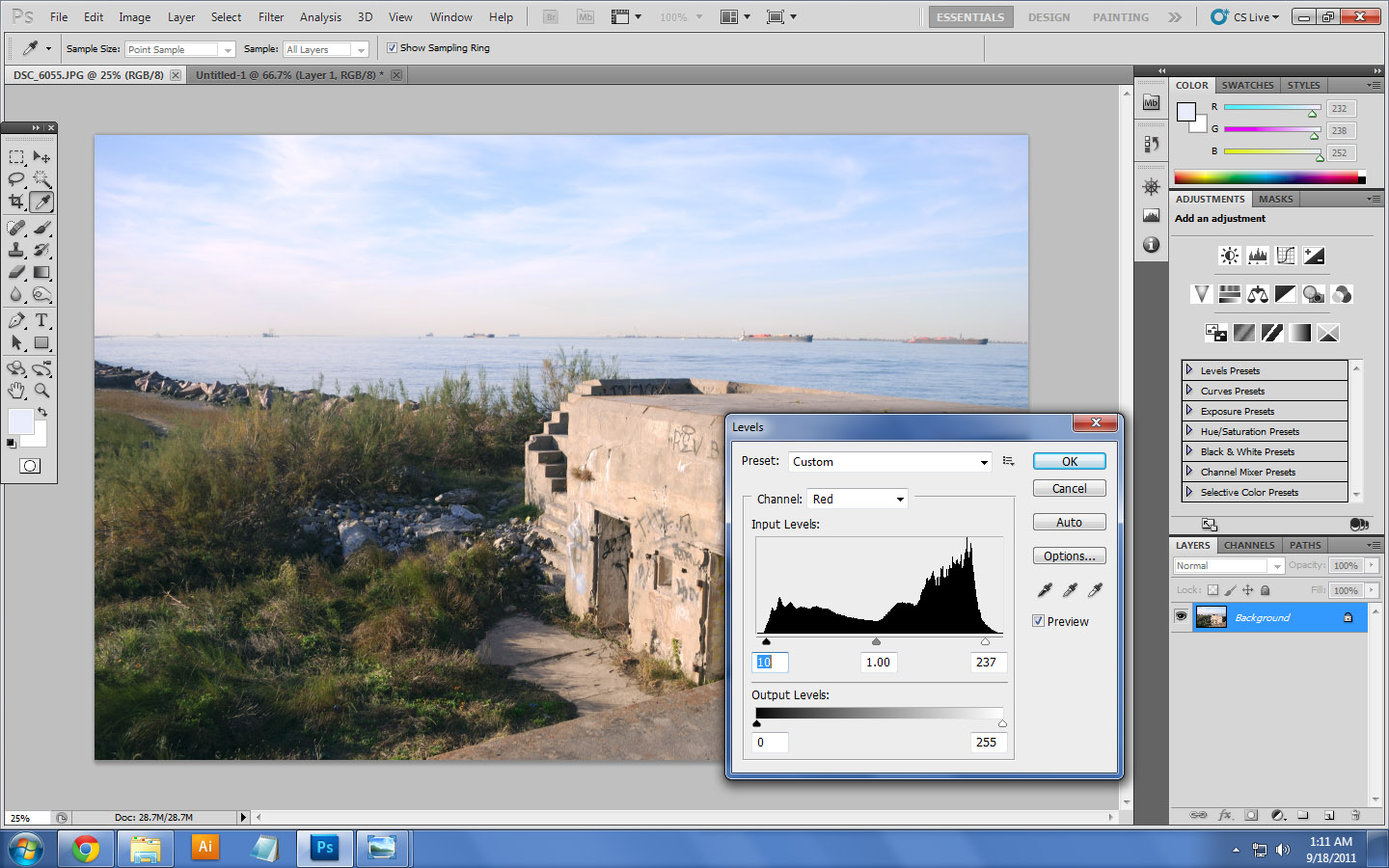Select the Brush tool
Image resolution: width=1389 pixels, height=868 pixels.
click(41, 228)
